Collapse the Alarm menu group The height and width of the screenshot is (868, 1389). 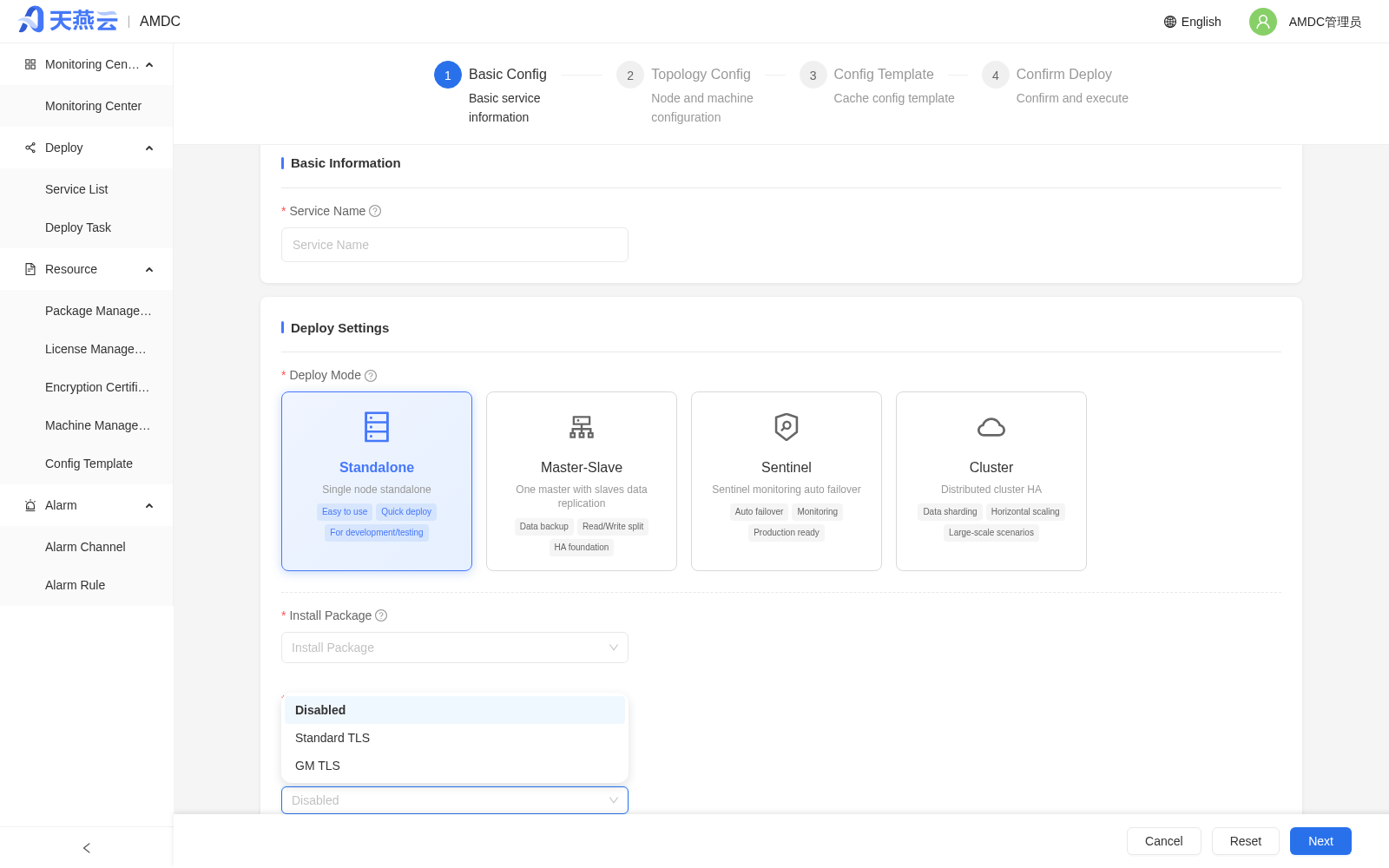[149, 506]
